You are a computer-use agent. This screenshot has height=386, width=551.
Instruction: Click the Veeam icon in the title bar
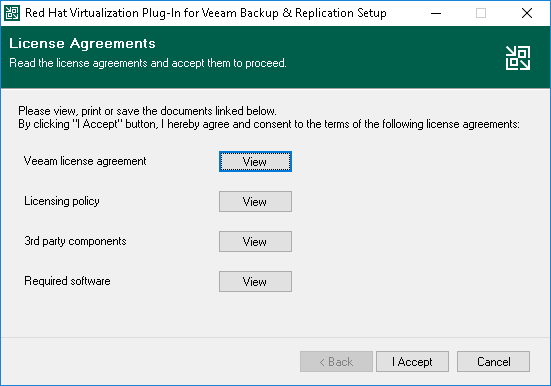click(12, 13)
